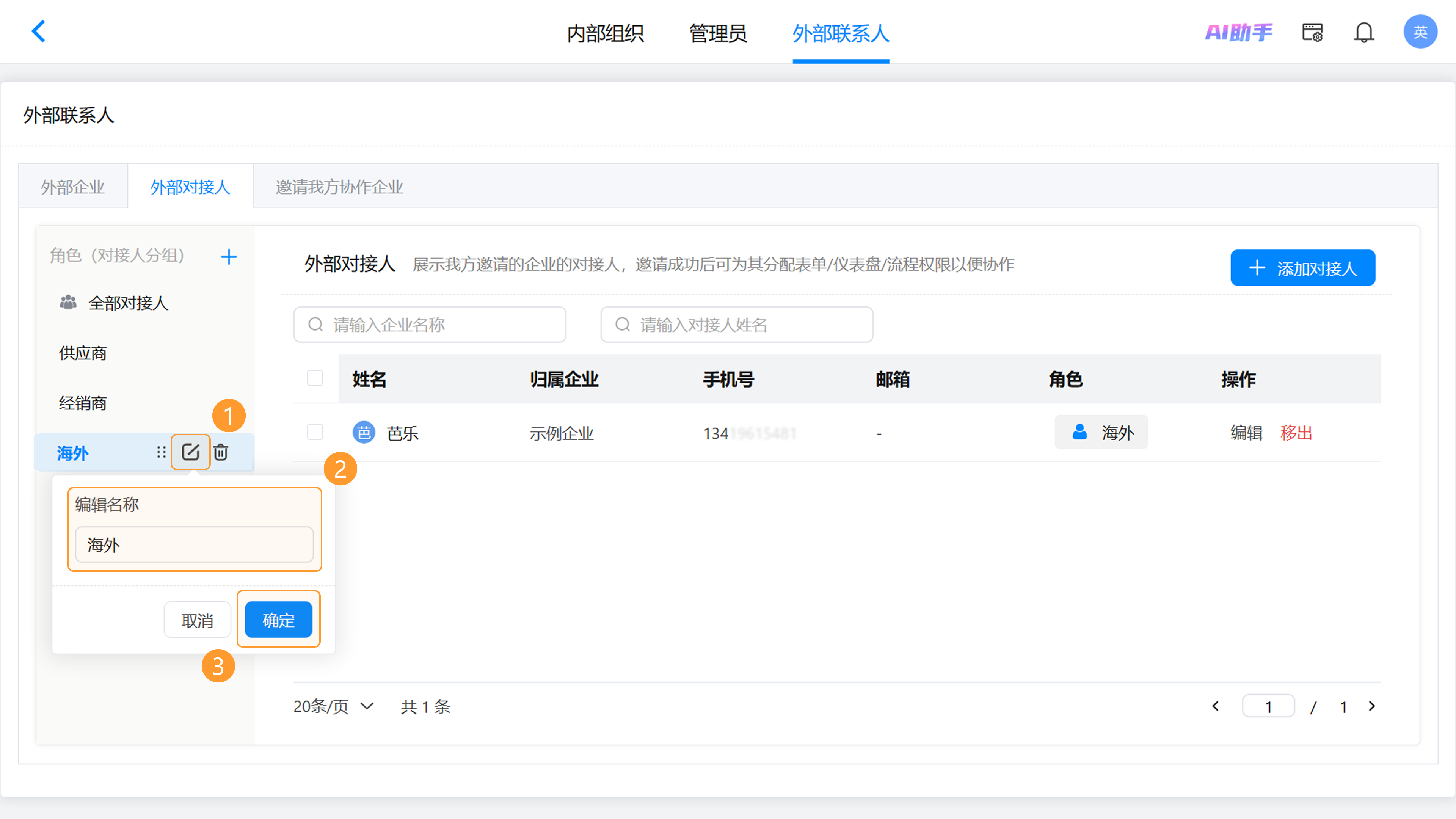Click the 海外 role tag in the table
1456x819 pixels.
pos(1101,432)
